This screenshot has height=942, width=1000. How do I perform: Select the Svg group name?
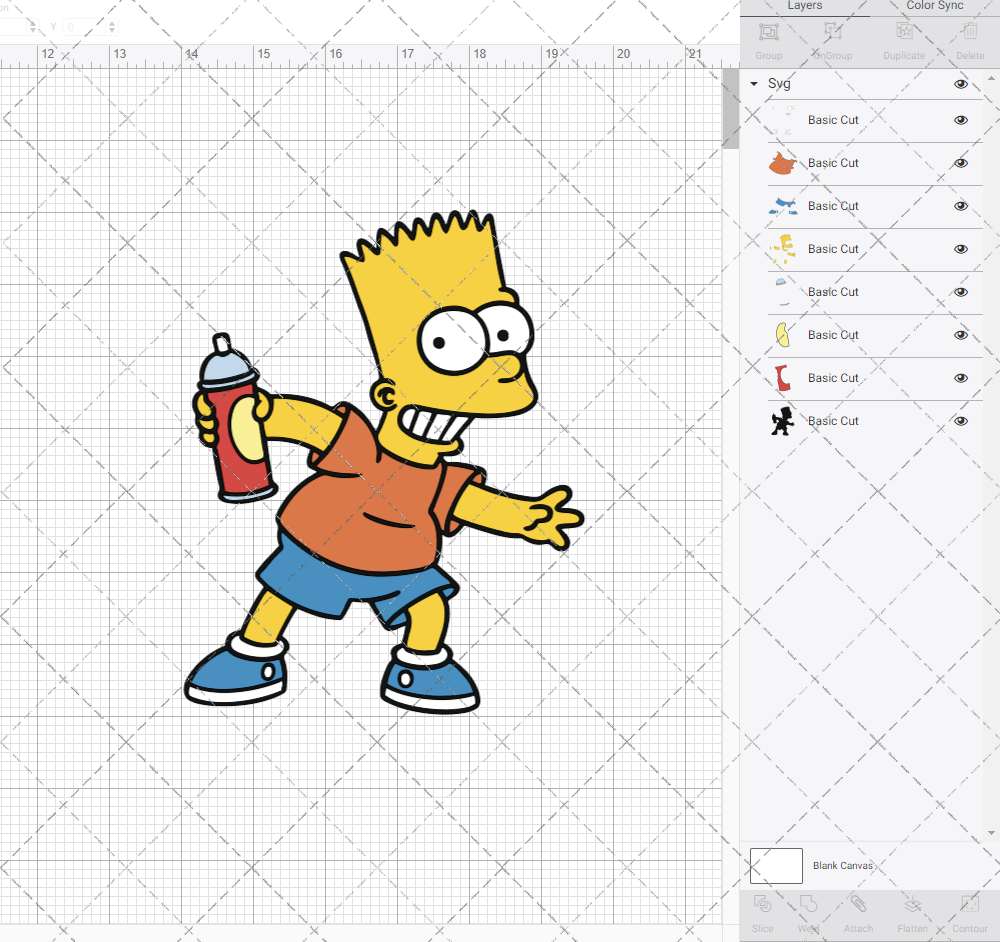pos(779,84)
